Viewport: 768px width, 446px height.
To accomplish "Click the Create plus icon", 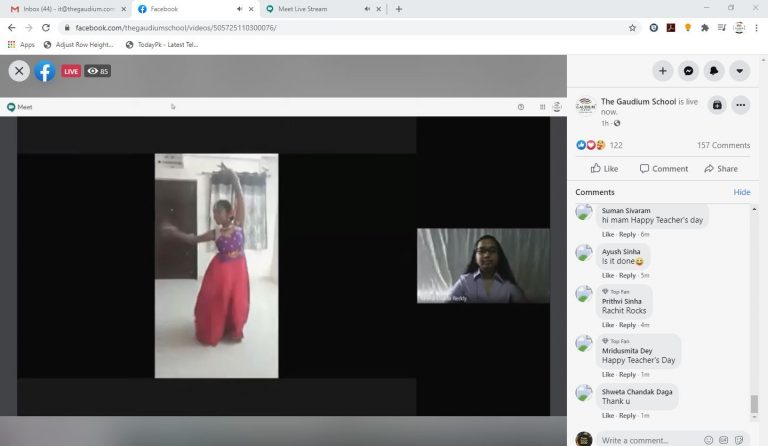I will coord(662,71).
